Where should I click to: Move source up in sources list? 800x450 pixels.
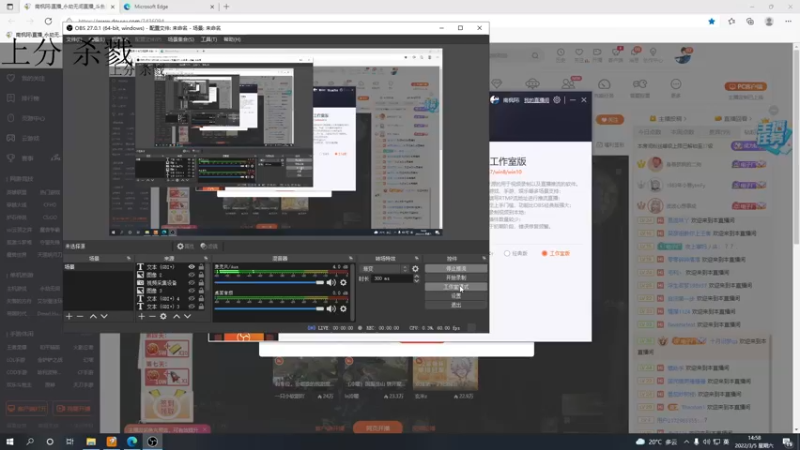tap(177, 316)
